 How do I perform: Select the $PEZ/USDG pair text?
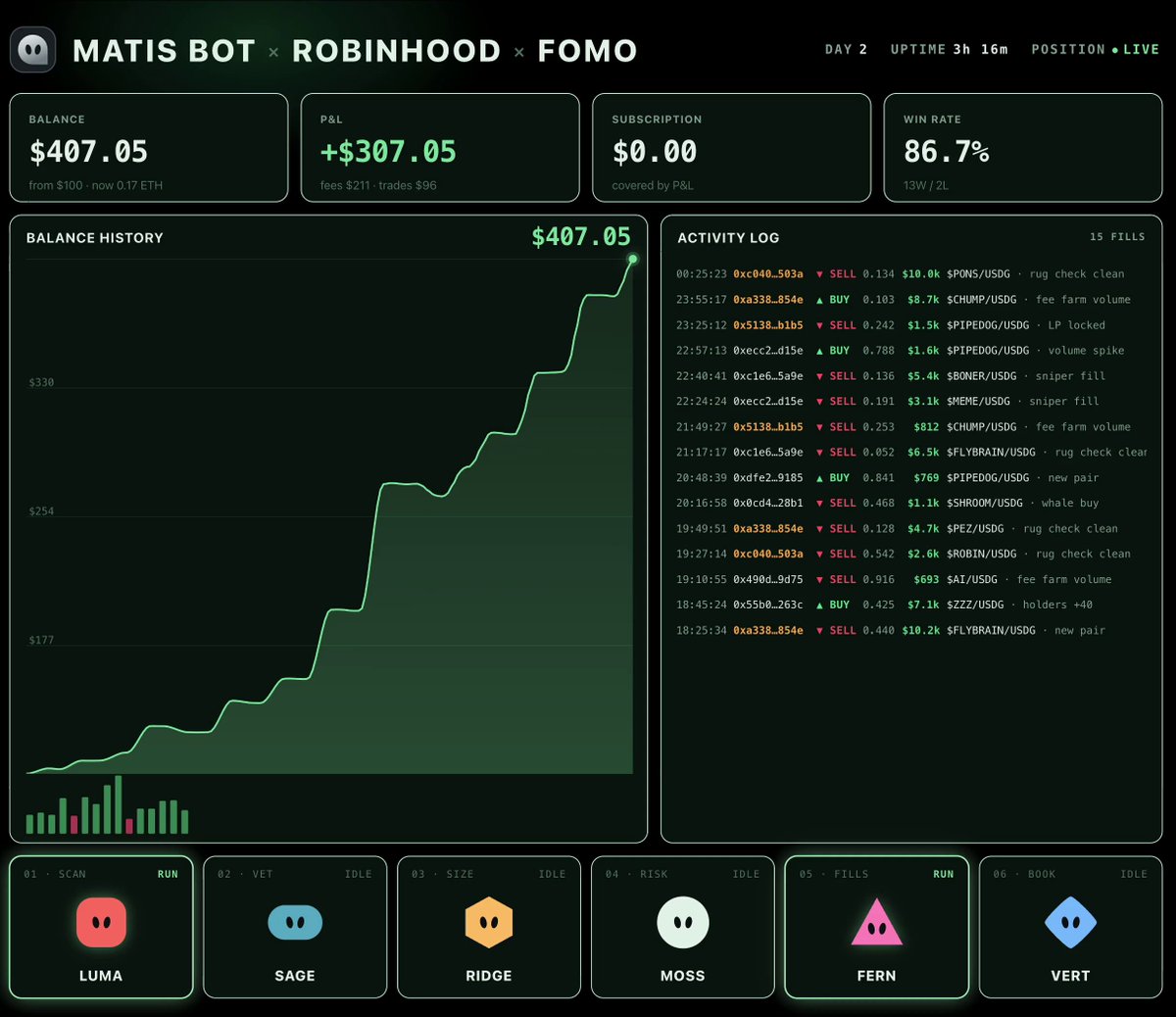(975, 529)
